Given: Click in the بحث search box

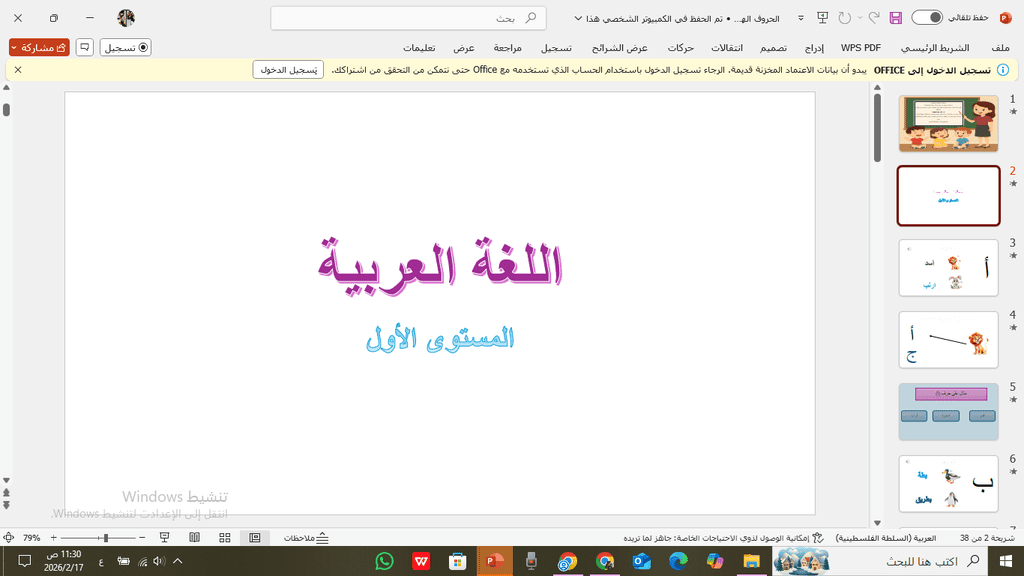Looking at the screenshot, I should click(408, 18).
